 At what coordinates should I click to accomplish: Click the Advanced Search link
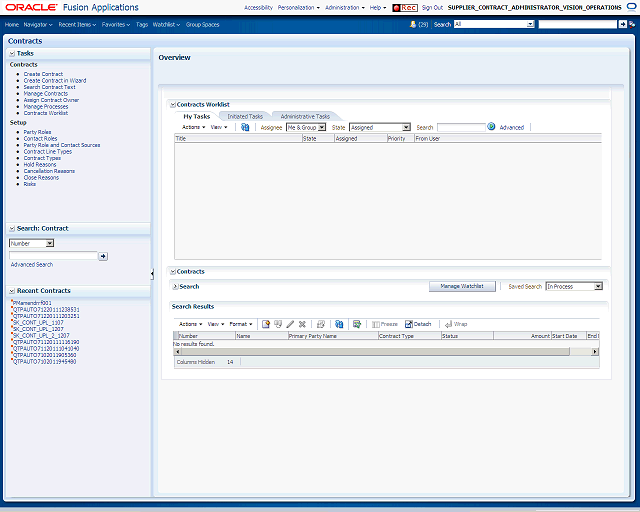32,265
